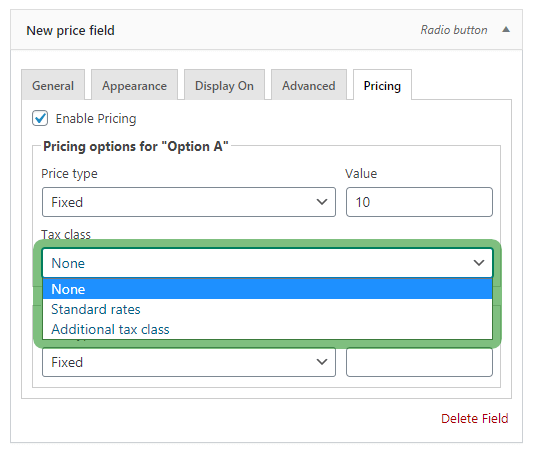Open the Display On tab

224,85
